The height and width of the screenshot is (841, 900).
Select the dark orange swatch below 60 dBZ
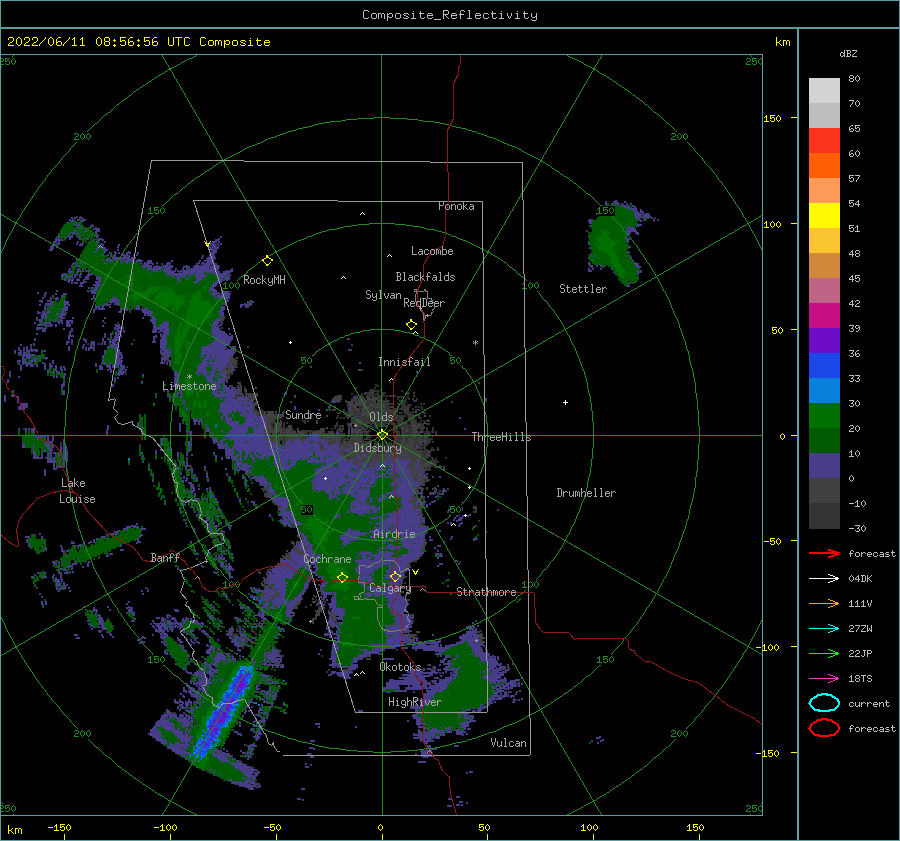coord(824,165)
